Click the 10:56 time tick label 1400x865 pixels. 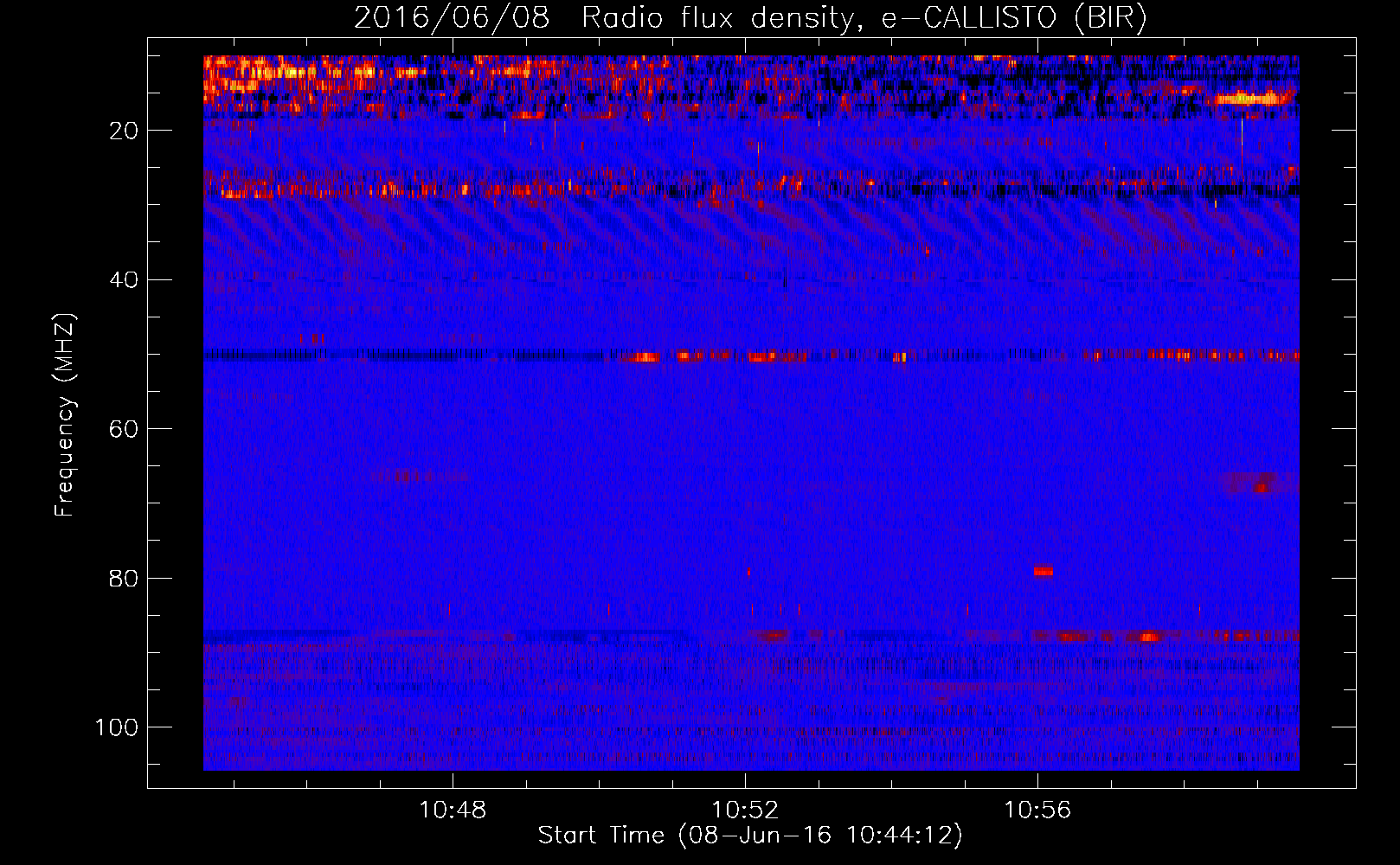tap(1037, 811)
